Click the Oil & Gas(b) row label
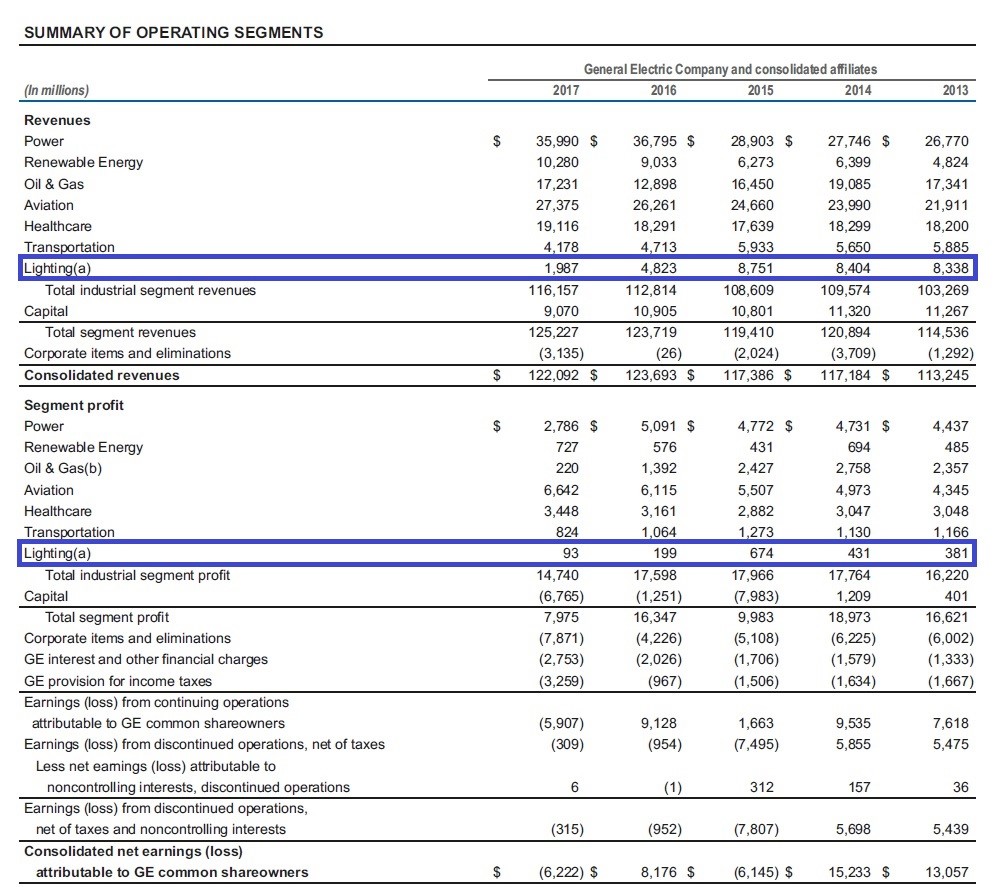996x887 pixels. pyautogui.click(x=63, y=469)
